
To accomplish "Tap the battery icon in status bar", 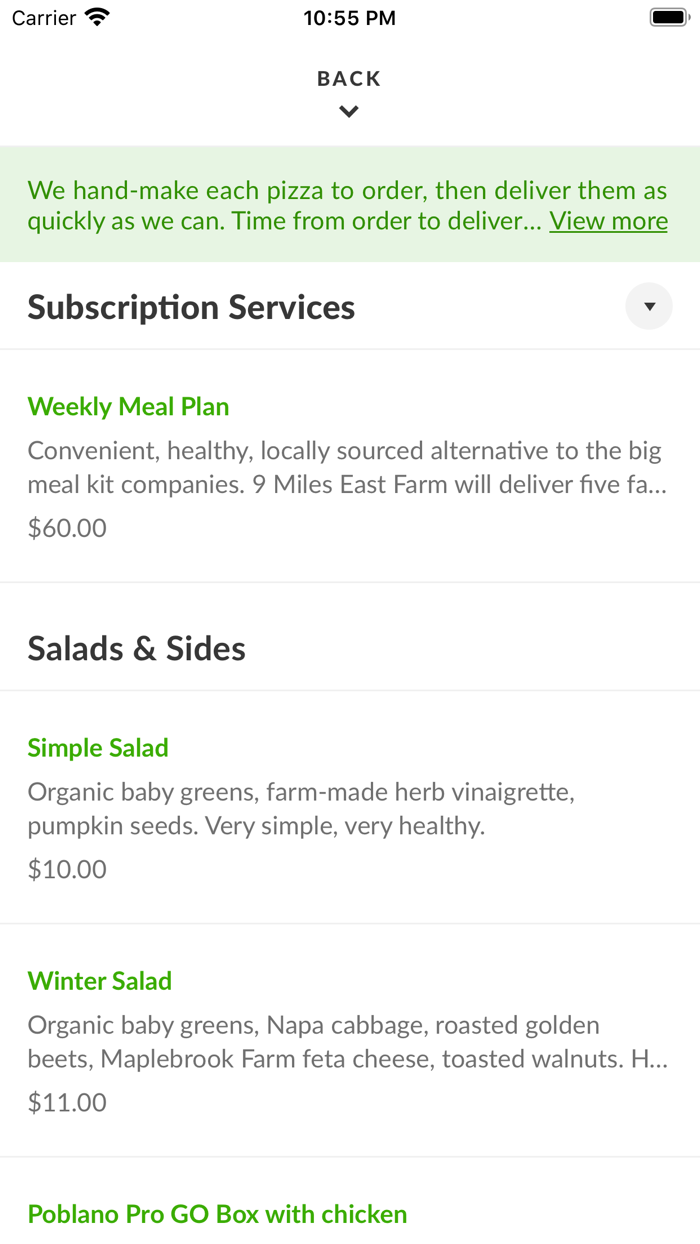I will point(667,17).
